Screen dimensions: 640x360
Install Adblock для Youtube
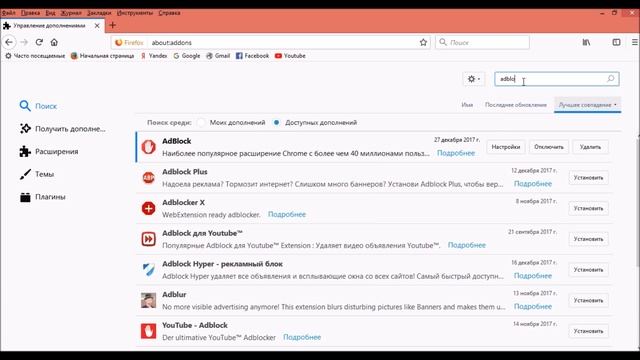click(x=588, y=239)
